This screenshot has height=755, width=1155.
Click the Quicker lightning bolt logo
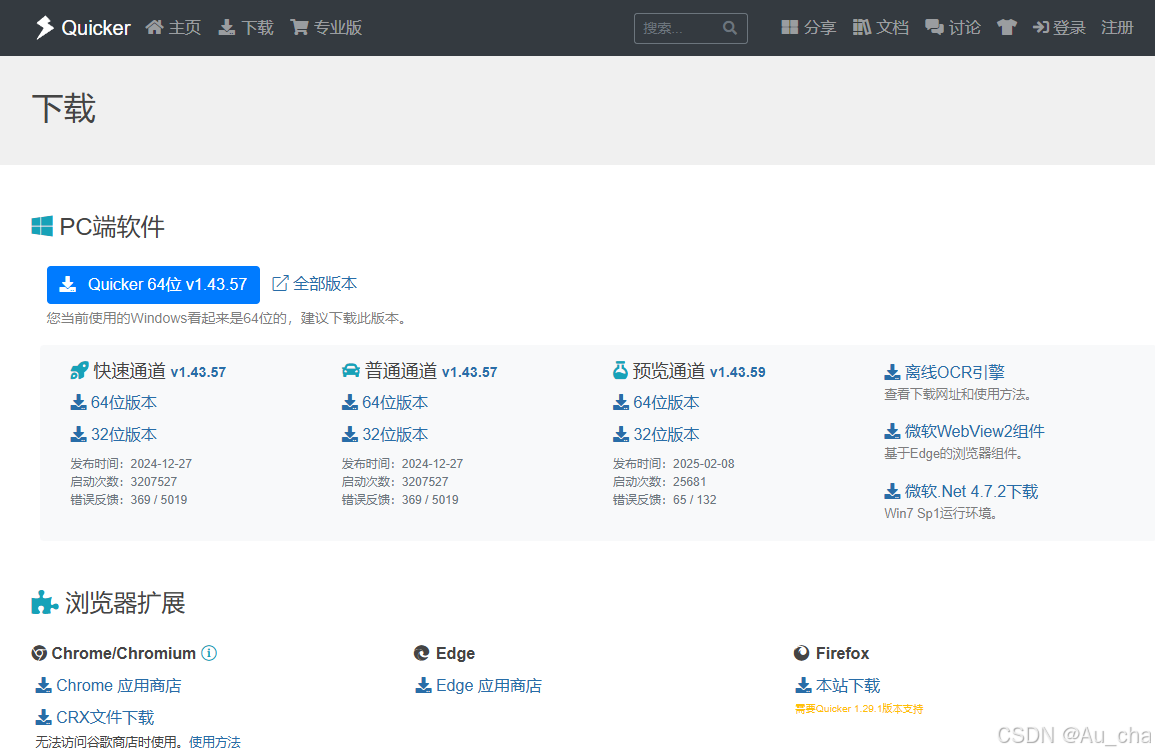click(43, 27)
